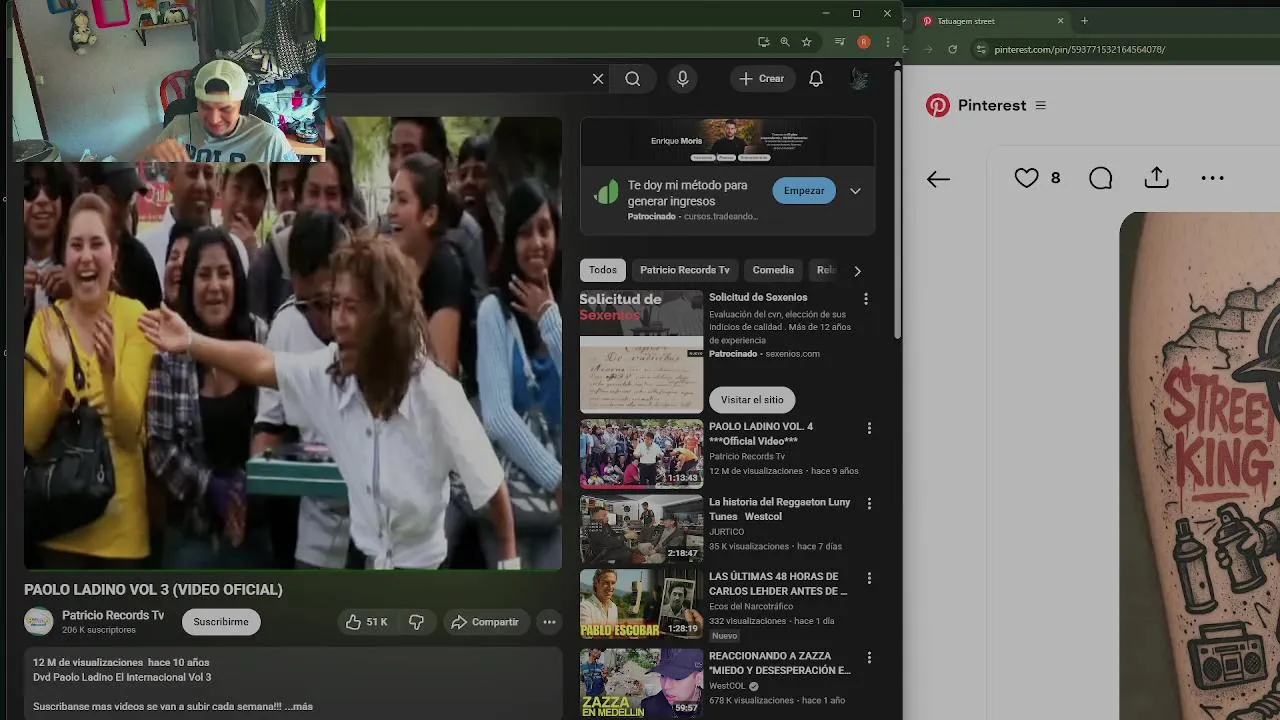Open Solicitud de Sexenios ad thumbnail
This screenshot has height=720, width=1280.
tap(641, 352)
